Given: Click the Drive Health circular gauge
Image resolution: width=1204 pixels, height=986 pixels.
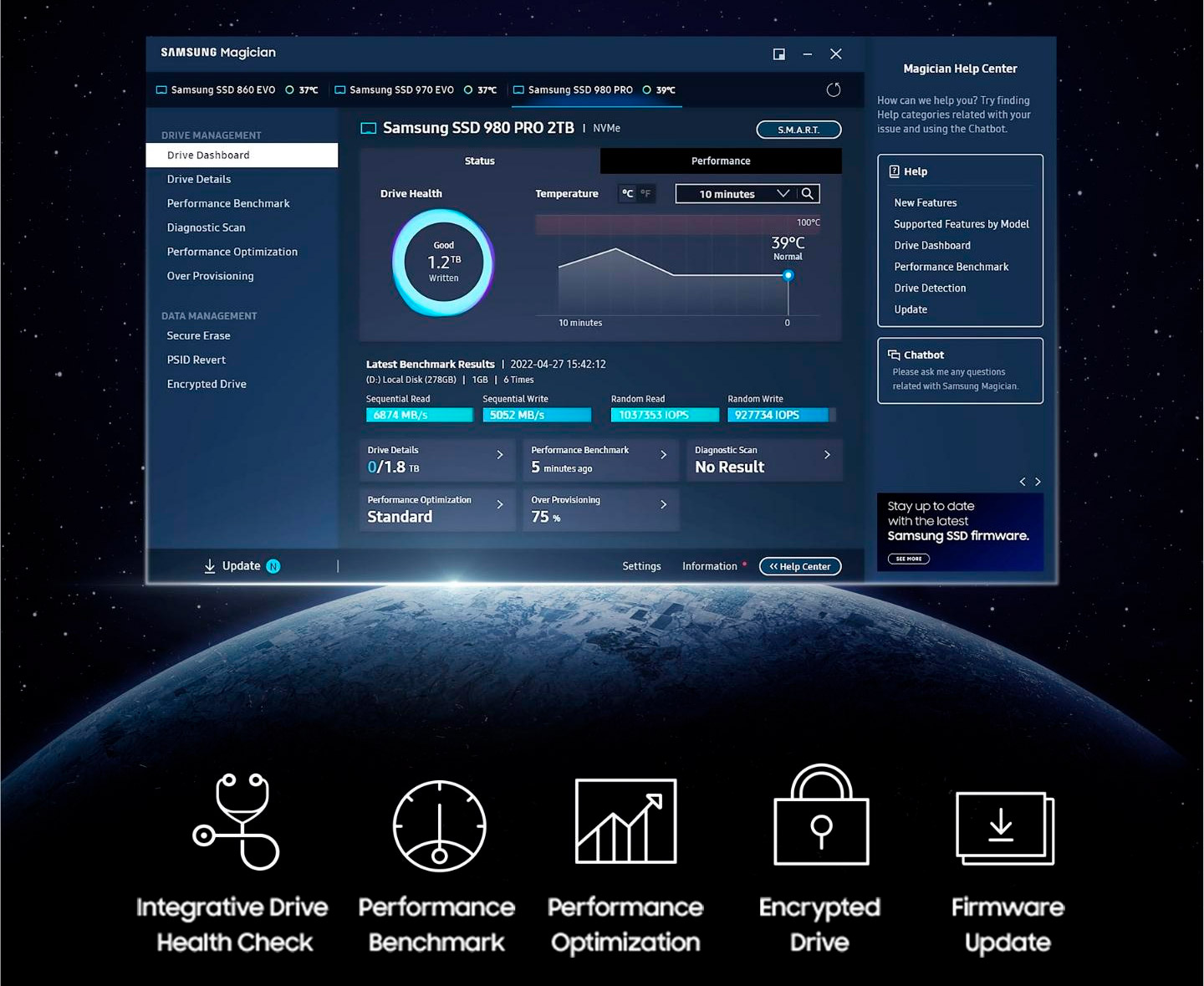Looking at the screenshot, I should click(x=443, y=263).
